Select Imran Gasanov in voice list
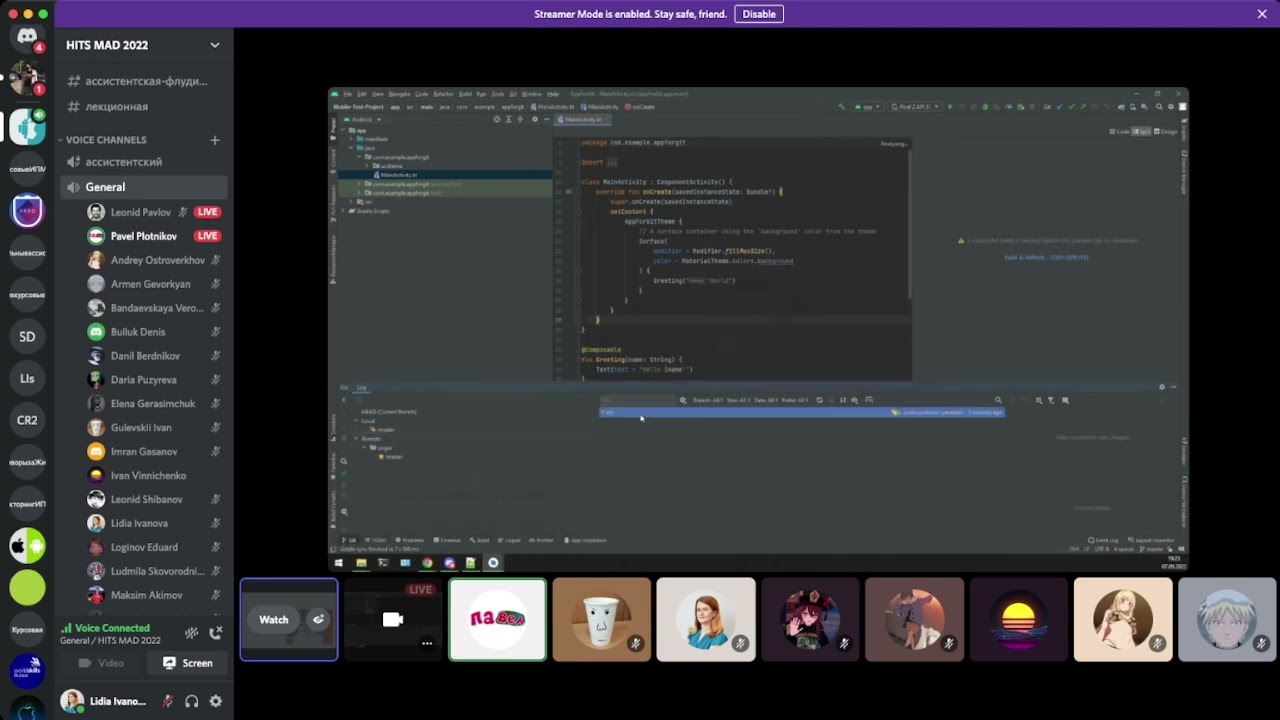 coord(155,452)
